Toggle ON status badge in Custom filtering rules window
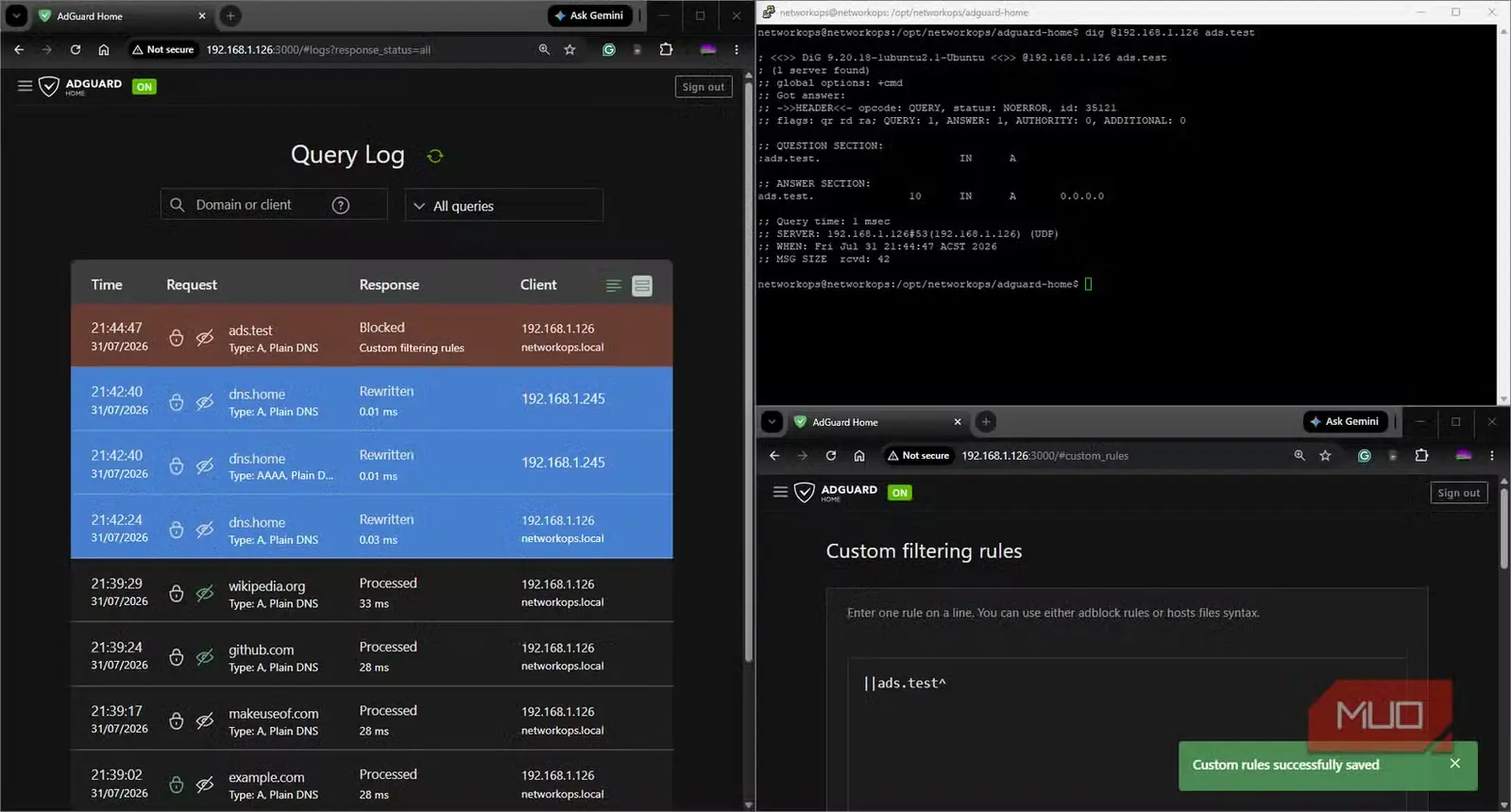The image size is (1511, 812). coord(900,493)
